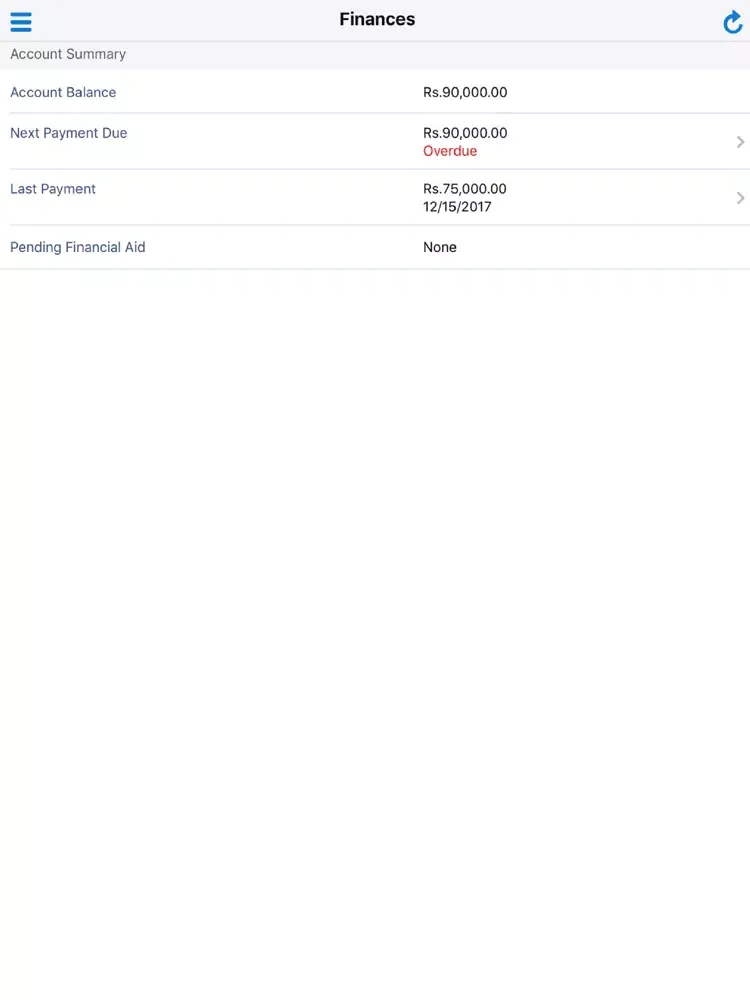Expand Last Payment details chevron
The width and height of the screenshot is (750, 1000).
pos(740,198)
